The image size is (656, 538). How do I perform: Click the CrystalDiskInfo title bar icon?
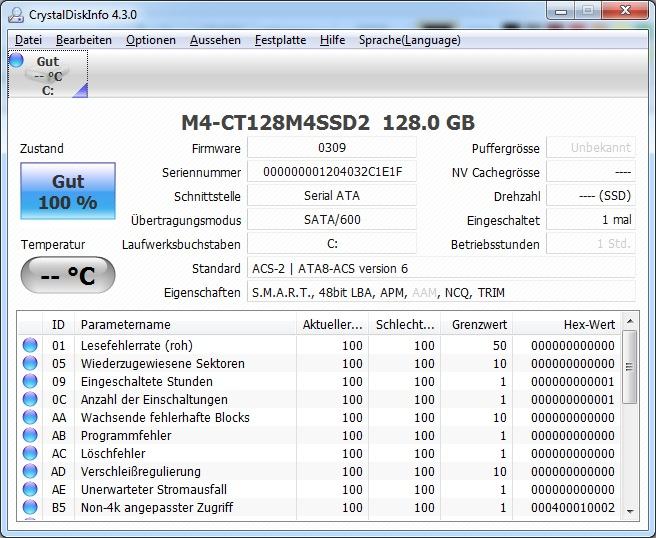16,15
